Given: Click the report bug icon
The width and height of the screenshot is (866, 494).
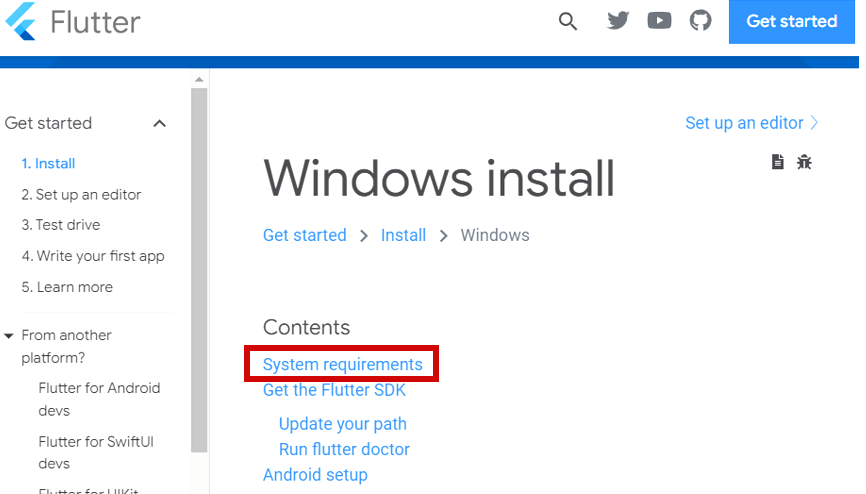Looking at the screenshot, I should (x=804, y=162).
